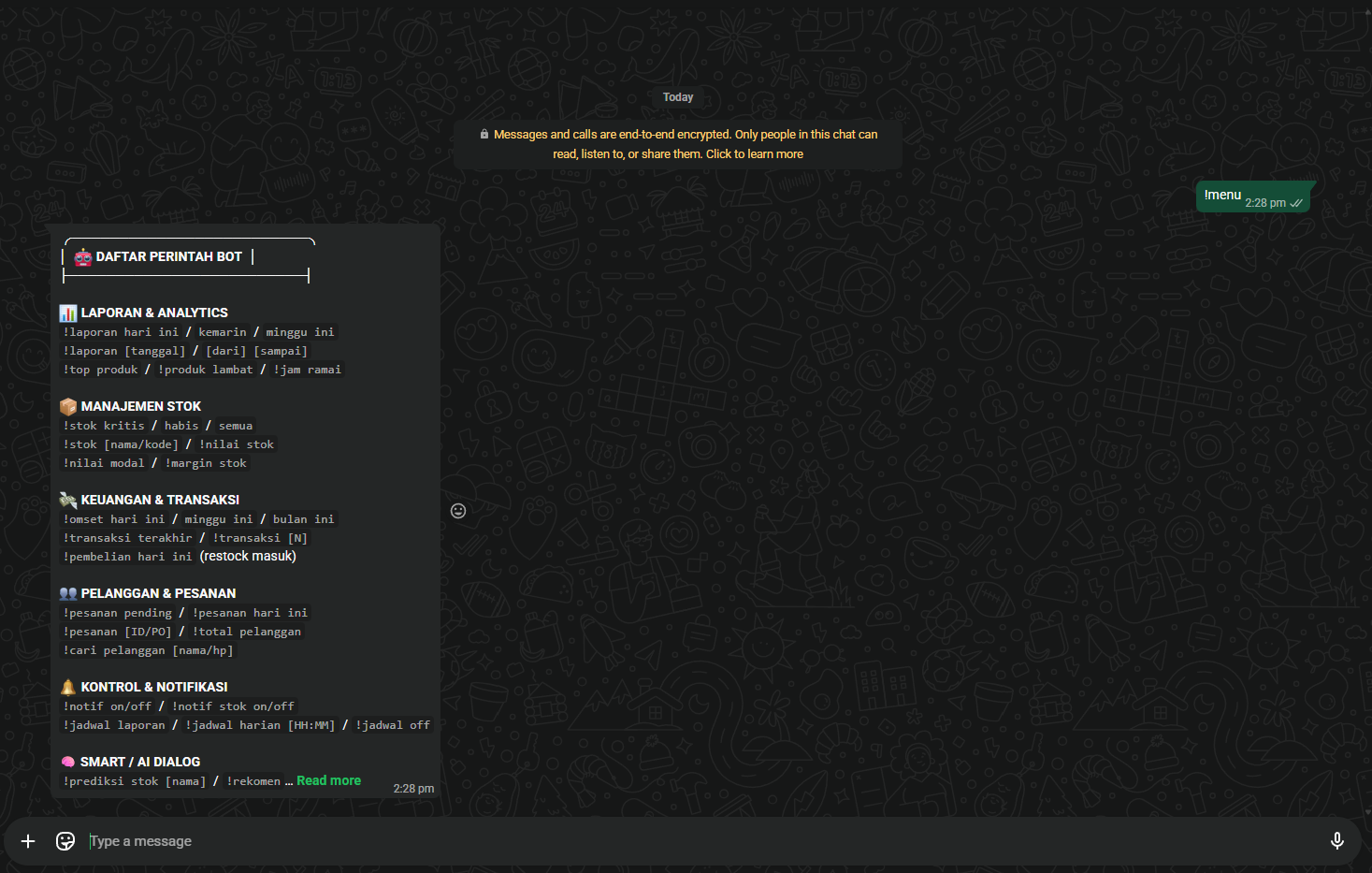Click the !notif on/off command text
Screen dimensions: 1372x873
(108, 706)
